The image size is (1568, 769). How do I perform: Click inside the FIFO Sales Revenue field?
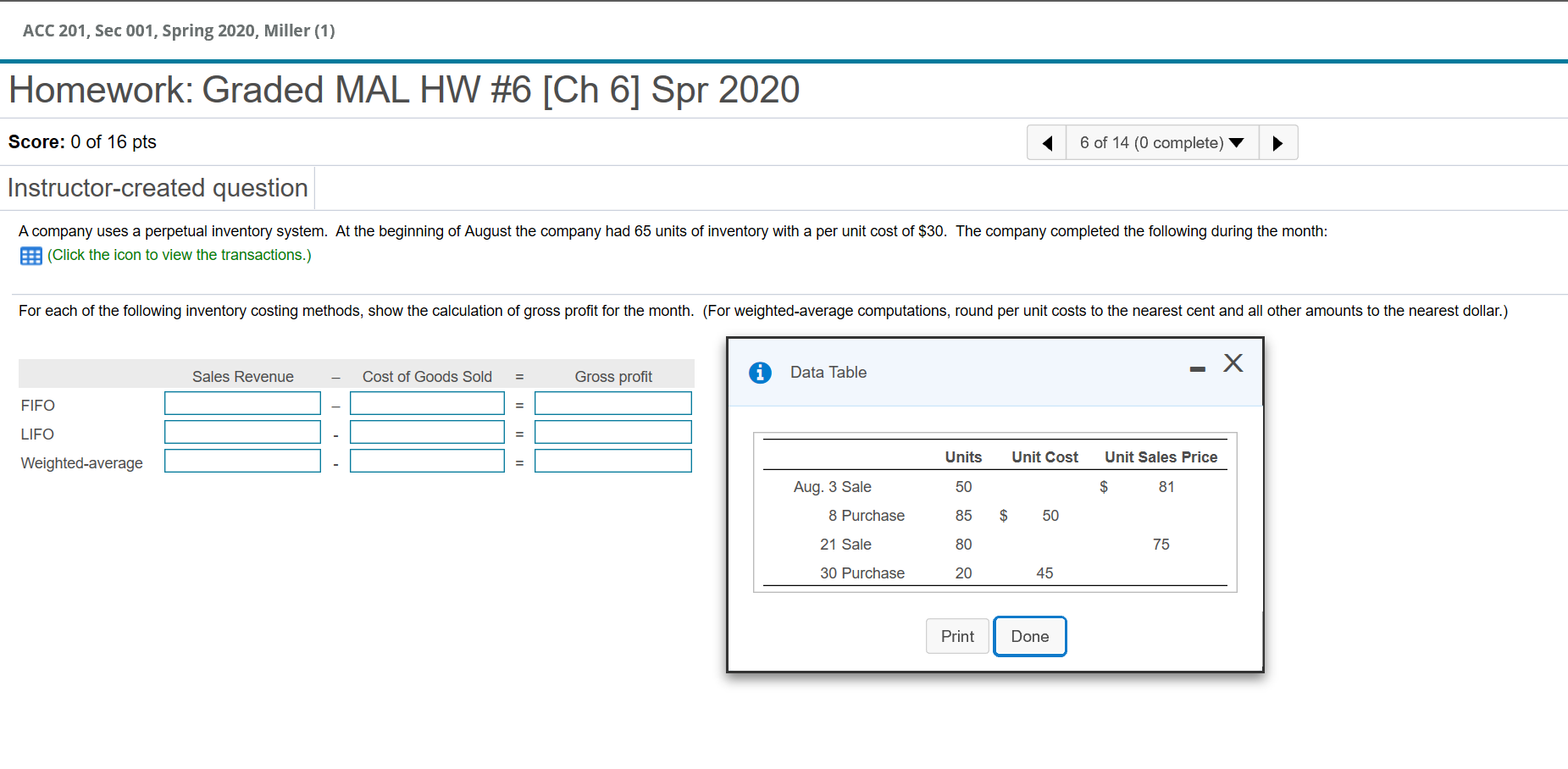pyautogui.click(x=242, y=403)
